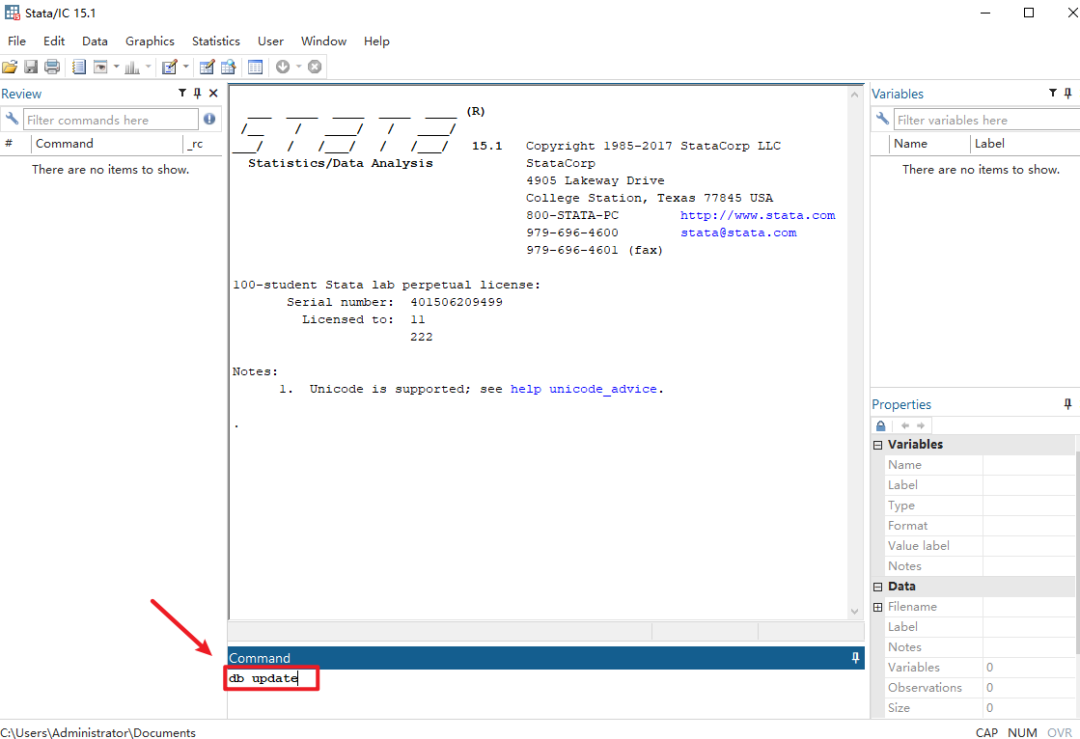
Task: Open the Graphics menu
Action: tap(150, 41)
